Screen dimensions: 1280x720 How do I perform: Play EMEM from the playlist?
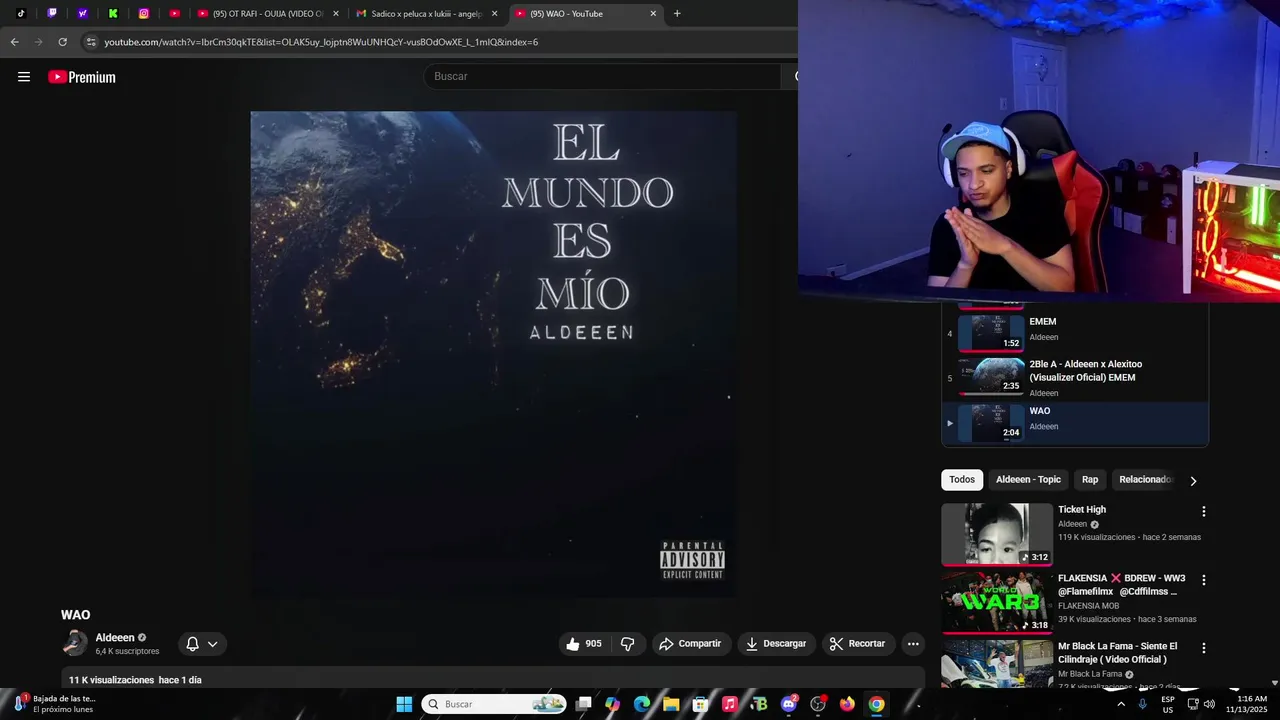click(x=1075, y=333)
